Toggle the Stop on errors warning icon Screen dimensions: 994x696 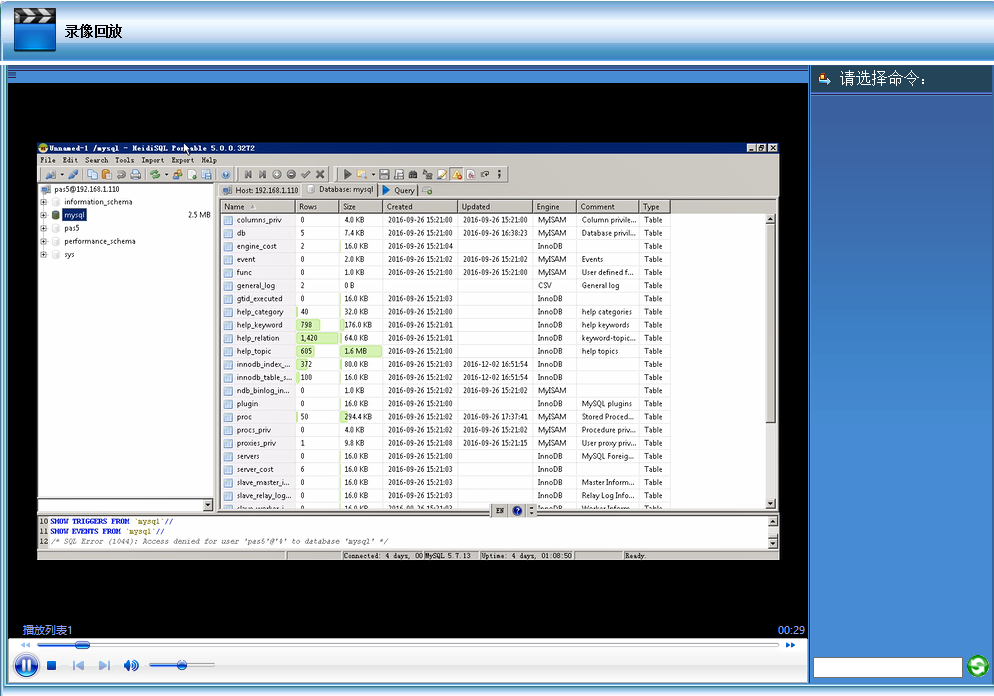[456, 174]
